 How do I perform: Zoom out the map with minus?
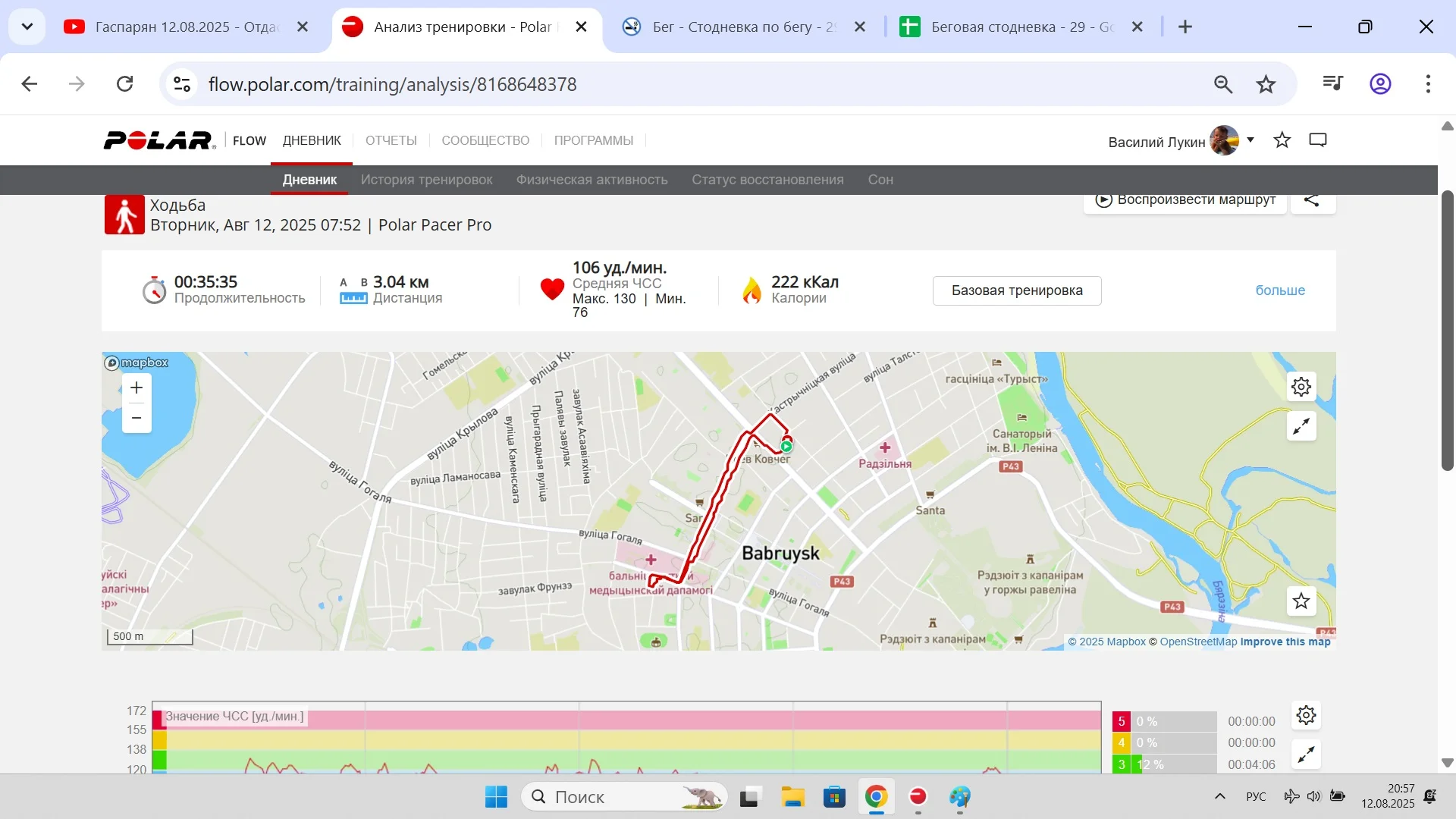tap(136, 418)
